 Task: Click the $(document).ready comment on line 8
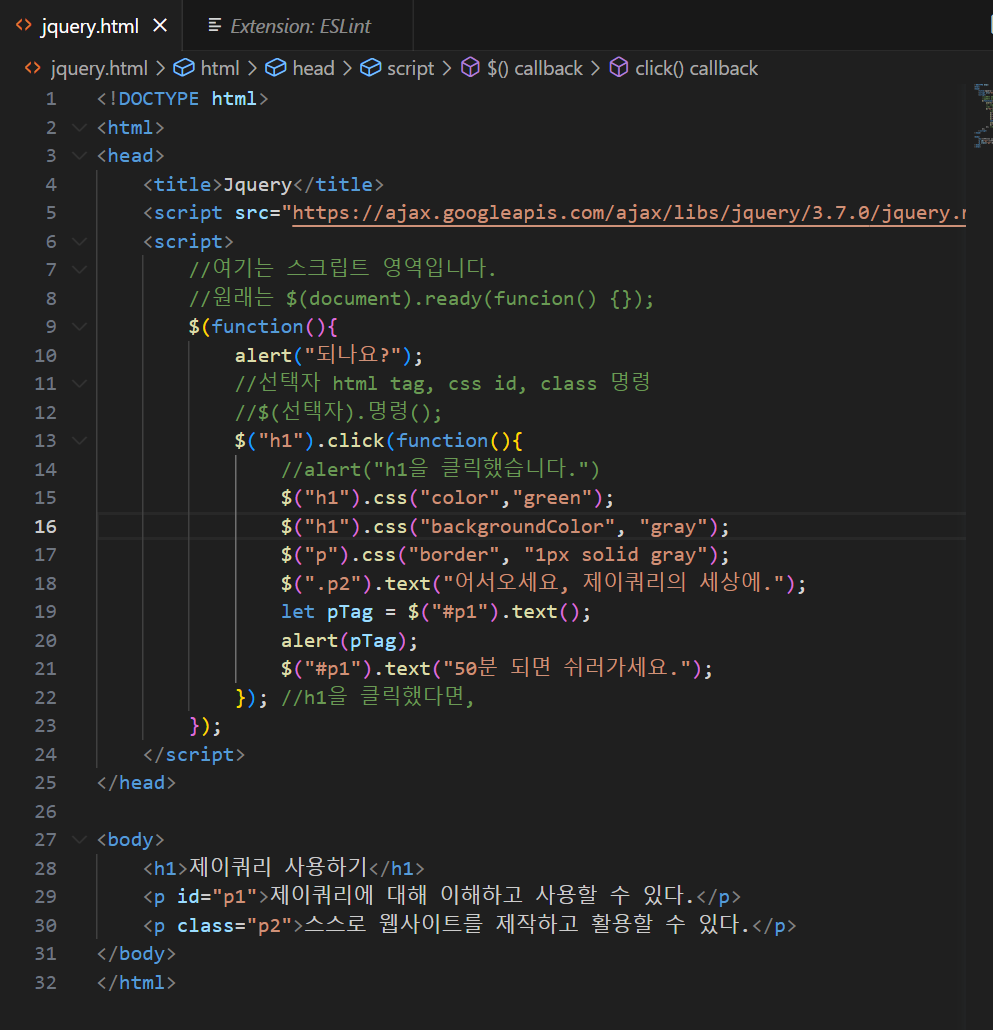[421, 299]
